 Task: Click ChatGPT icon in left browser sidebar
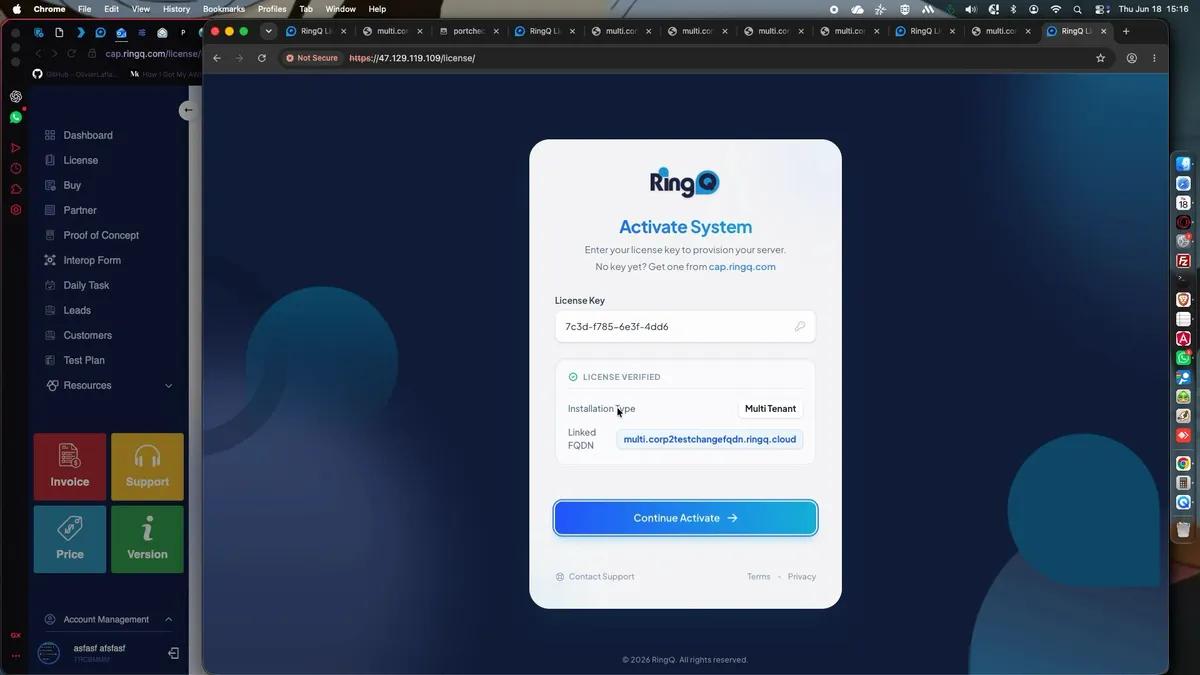click(16, 97)
